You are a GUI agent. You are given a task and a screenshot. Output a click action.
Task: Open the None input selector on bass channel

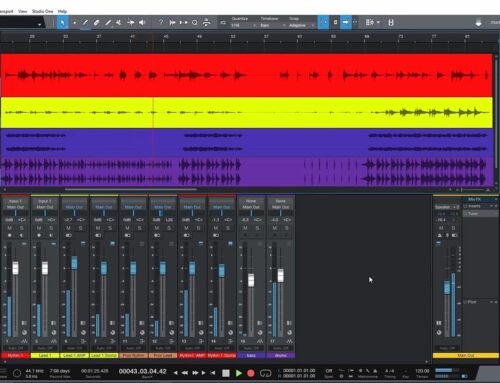(x=251, y=201)
